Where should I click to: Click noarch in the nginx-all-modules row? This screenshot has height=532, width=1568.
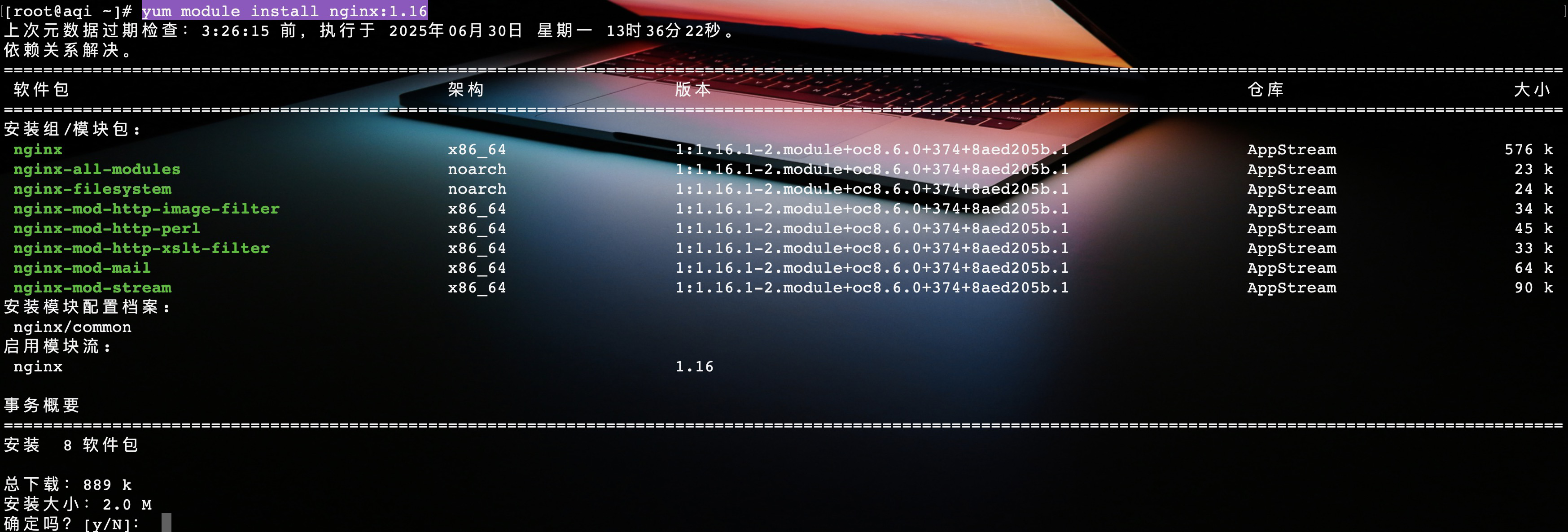[477, 169]
